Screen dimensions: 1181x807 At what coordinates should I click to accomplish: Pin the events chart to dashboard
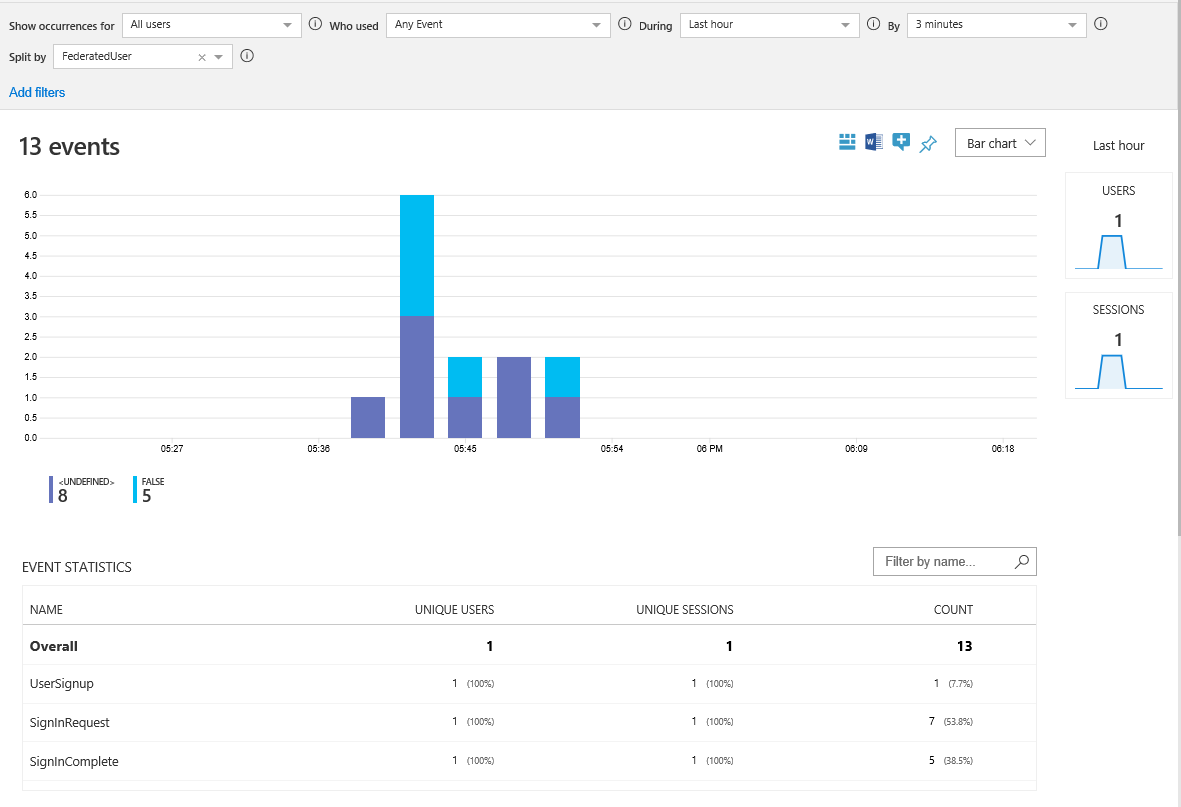[x=927, y=143]
